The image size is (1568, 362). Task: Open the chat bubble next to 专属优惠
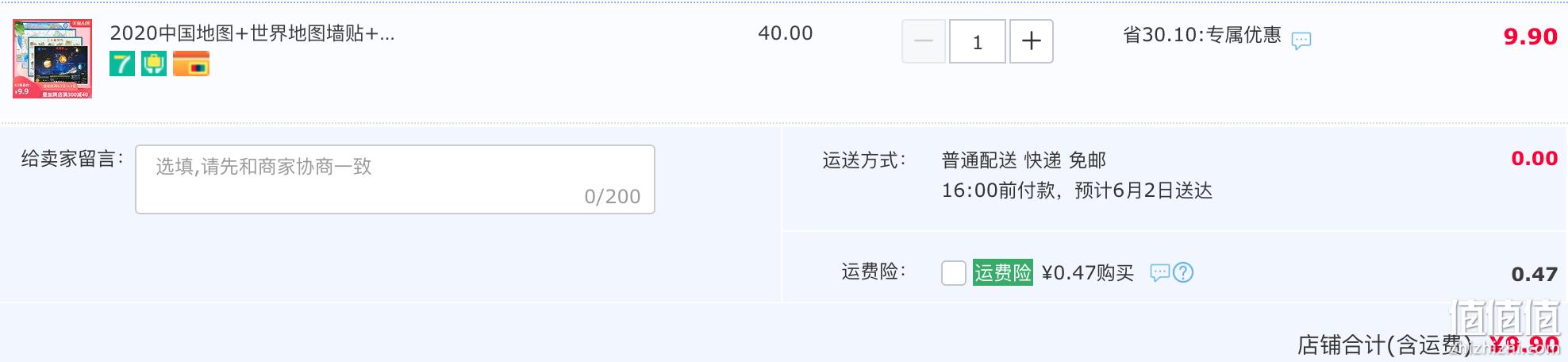1301,40
